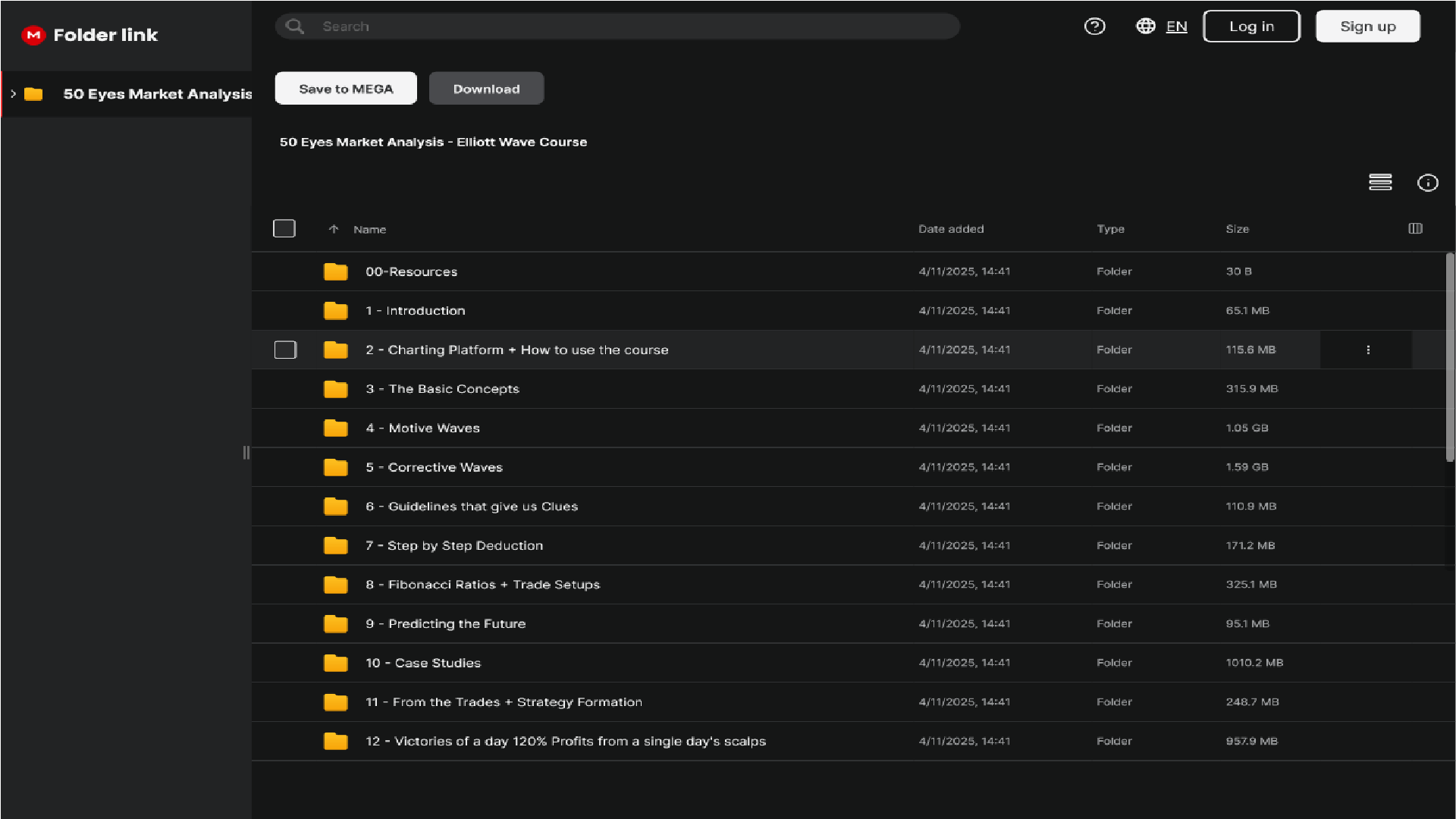The height and width of the screenshot is (819, 1456).
Task: Open 8 - Fibonacci Ratios + Trade Setups
Action: pyautogui.click(x=482, y=585)
